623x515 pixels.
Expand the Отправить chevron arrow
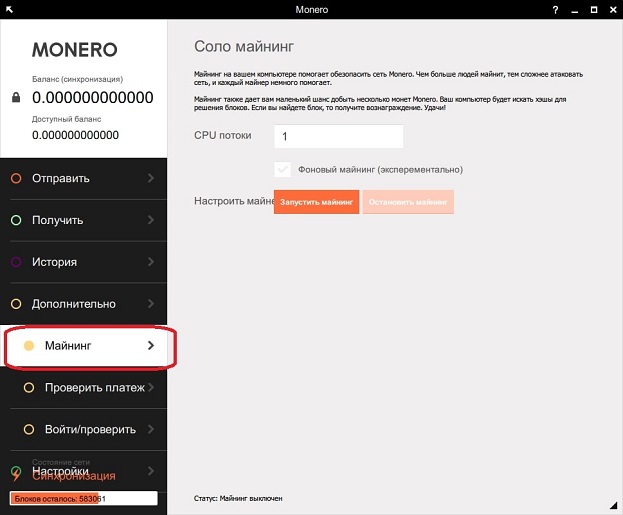151,178
